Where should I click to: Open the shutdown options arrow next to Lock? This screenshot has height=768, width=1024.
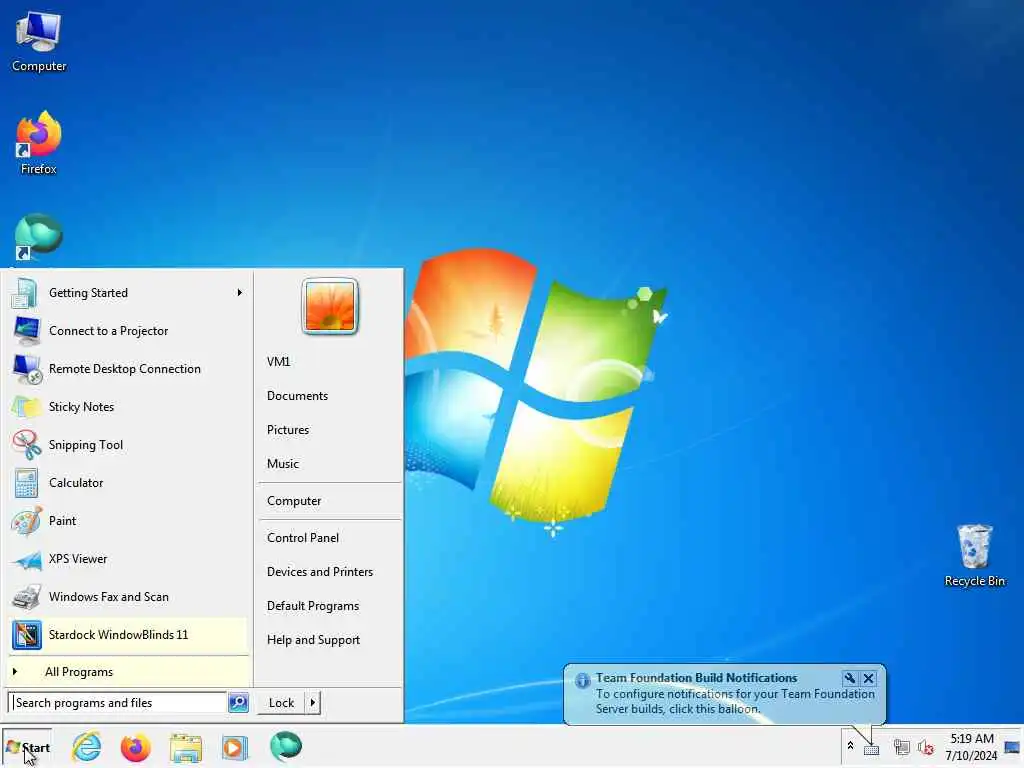(x=313, y=703)
